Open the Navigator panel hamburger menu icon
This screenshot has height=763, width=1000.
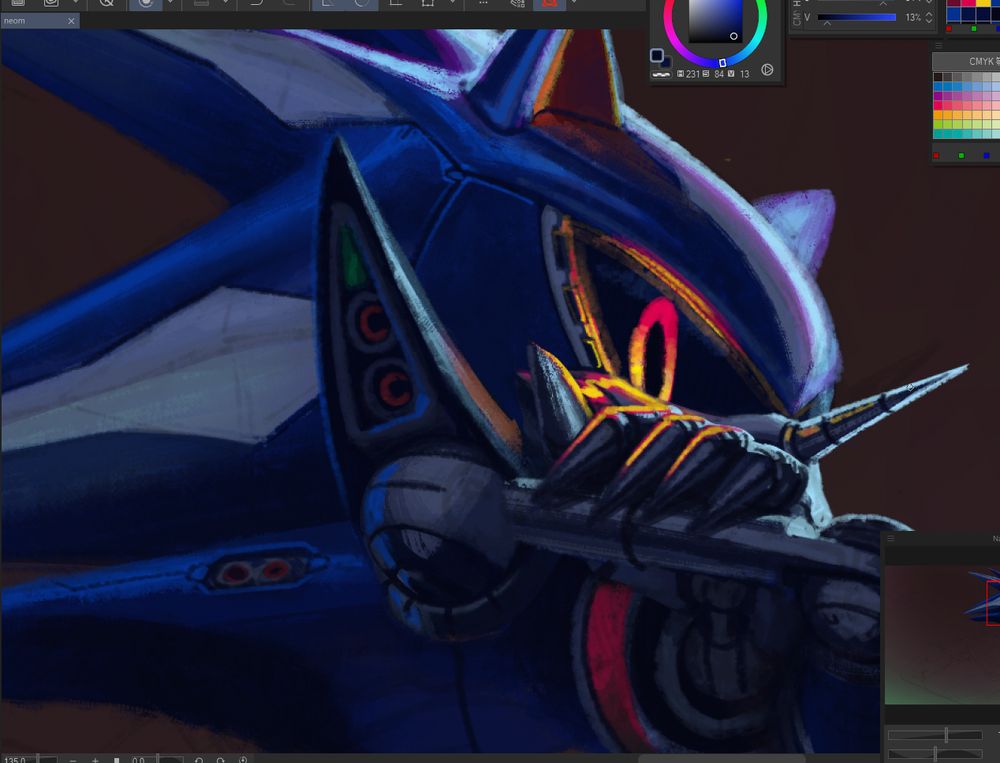[x=890, y=538]
